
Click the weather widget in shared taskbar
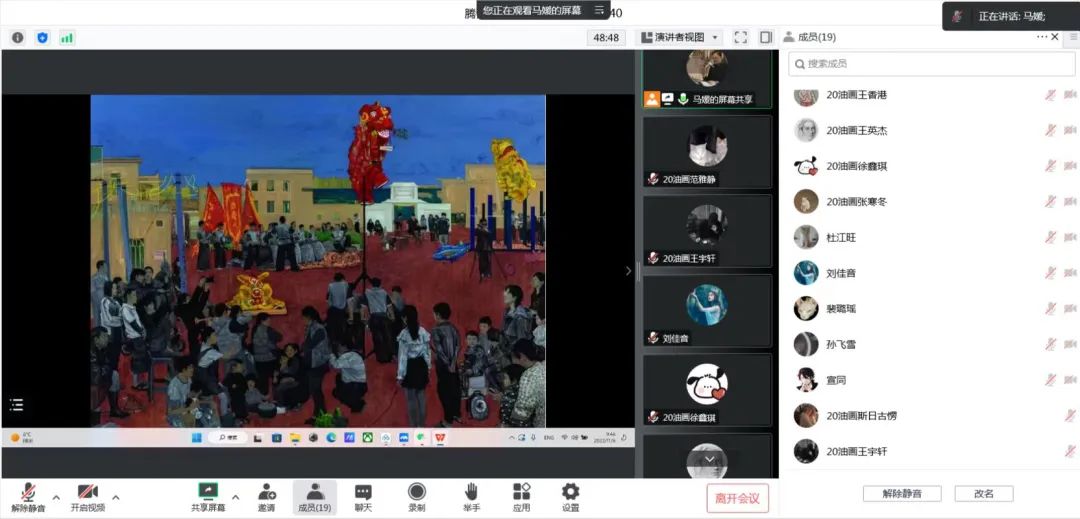click(x=22, y=437)
